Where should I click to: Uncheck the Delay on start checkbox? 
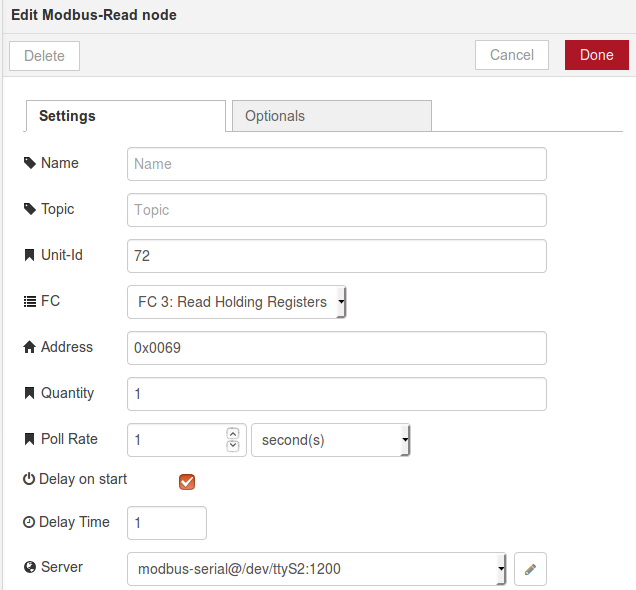point(186,482)
